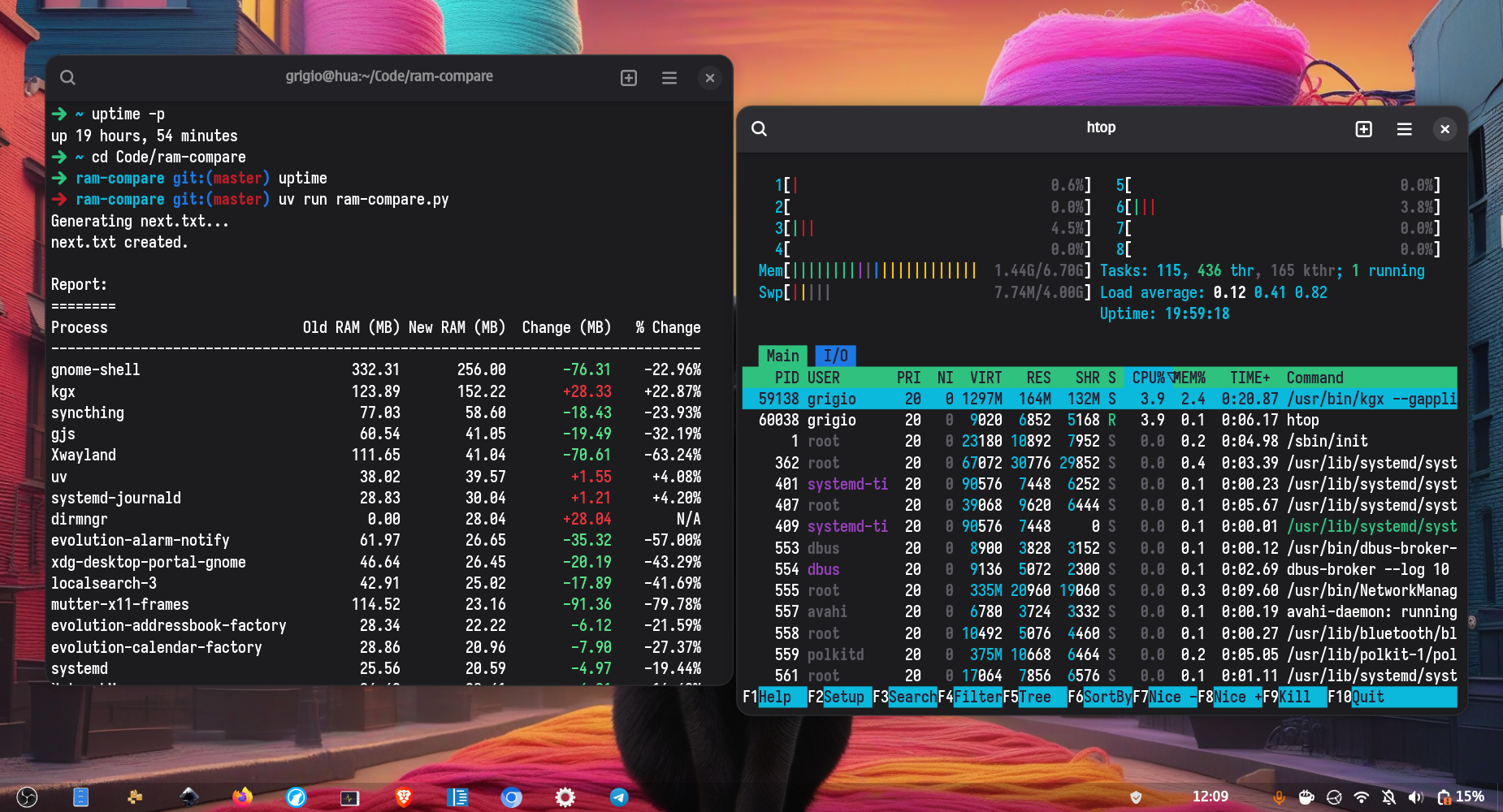The image size is (1503, 812).
Task: Open Inkscape from the dock
Action: [188, 797]
